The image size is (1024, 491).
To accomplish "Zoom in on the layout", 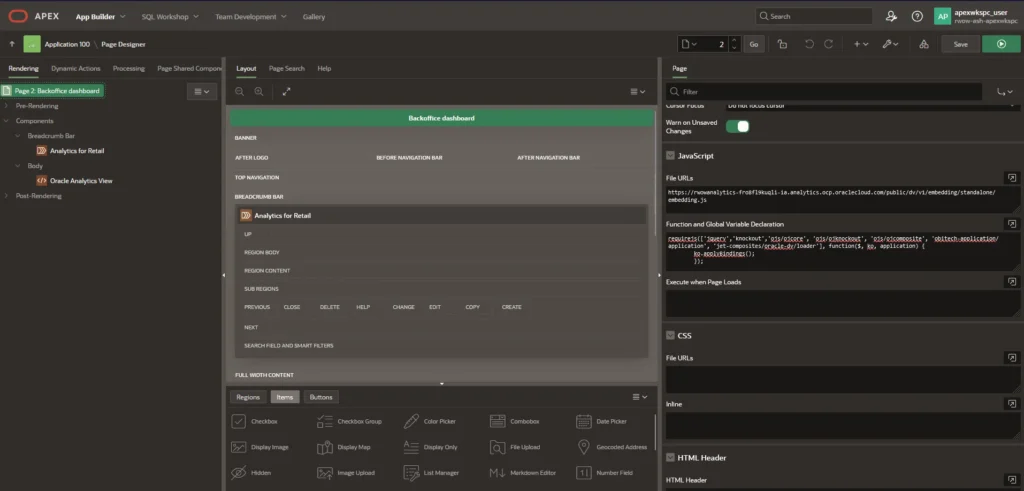I will click(259, 91).
